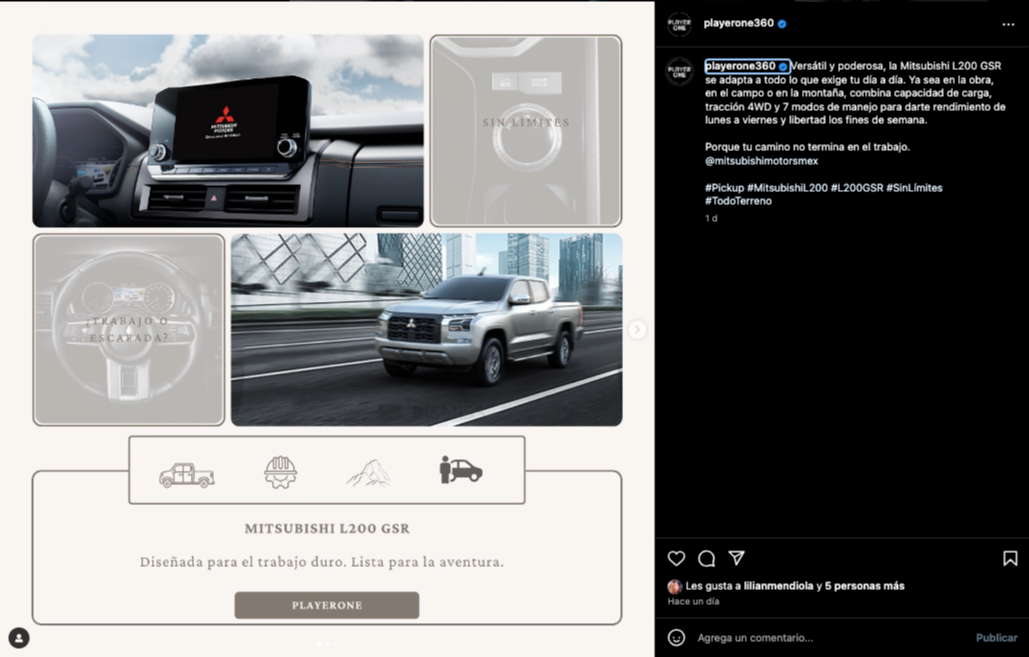Open playerone360 avatar beside the caption
Screen dimensions: 1029x657
click(680, 72)
